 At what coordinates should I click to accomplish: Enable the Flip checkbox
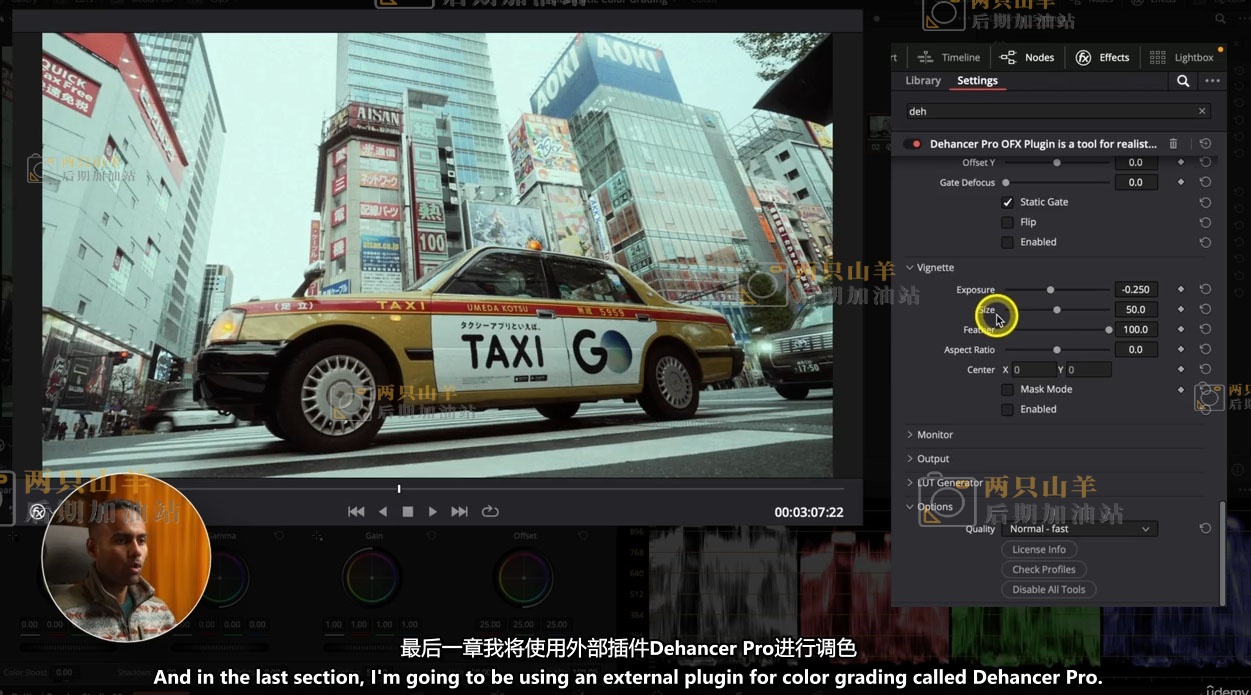1007,222
